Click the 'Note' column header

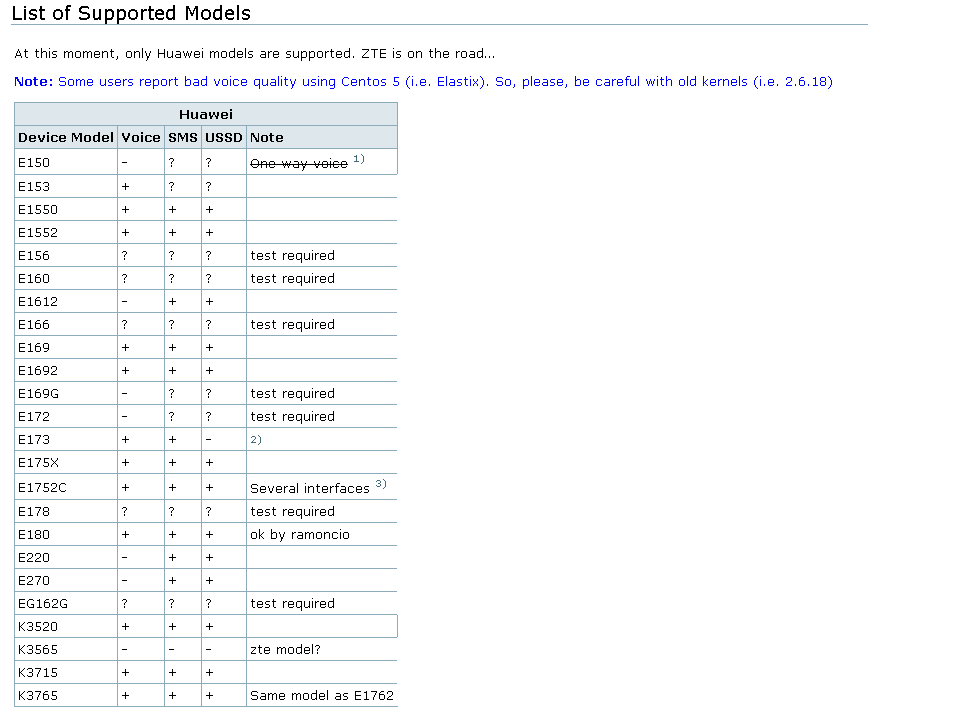point(322,137)
